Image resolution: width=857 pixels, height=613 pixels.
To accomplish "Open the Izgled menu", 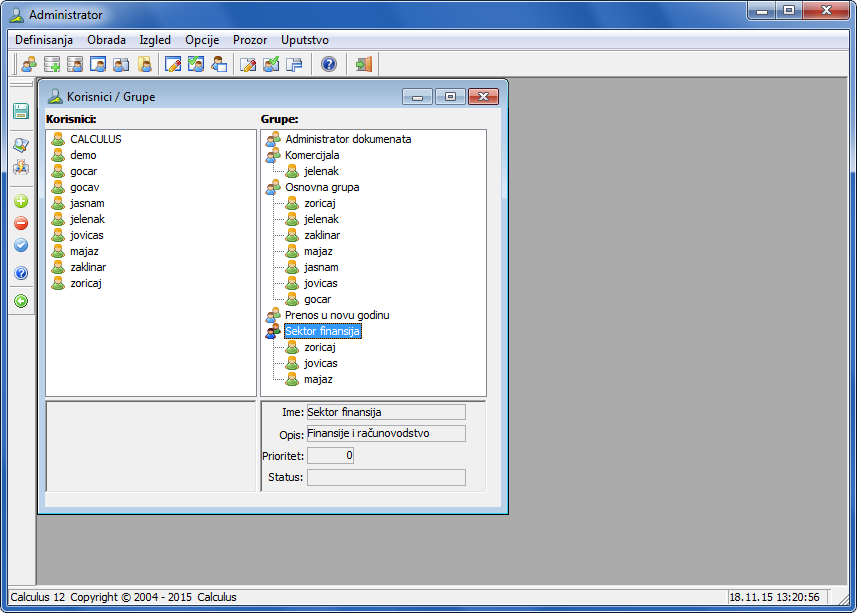I will pyautogui.click(x=155, y=40).
